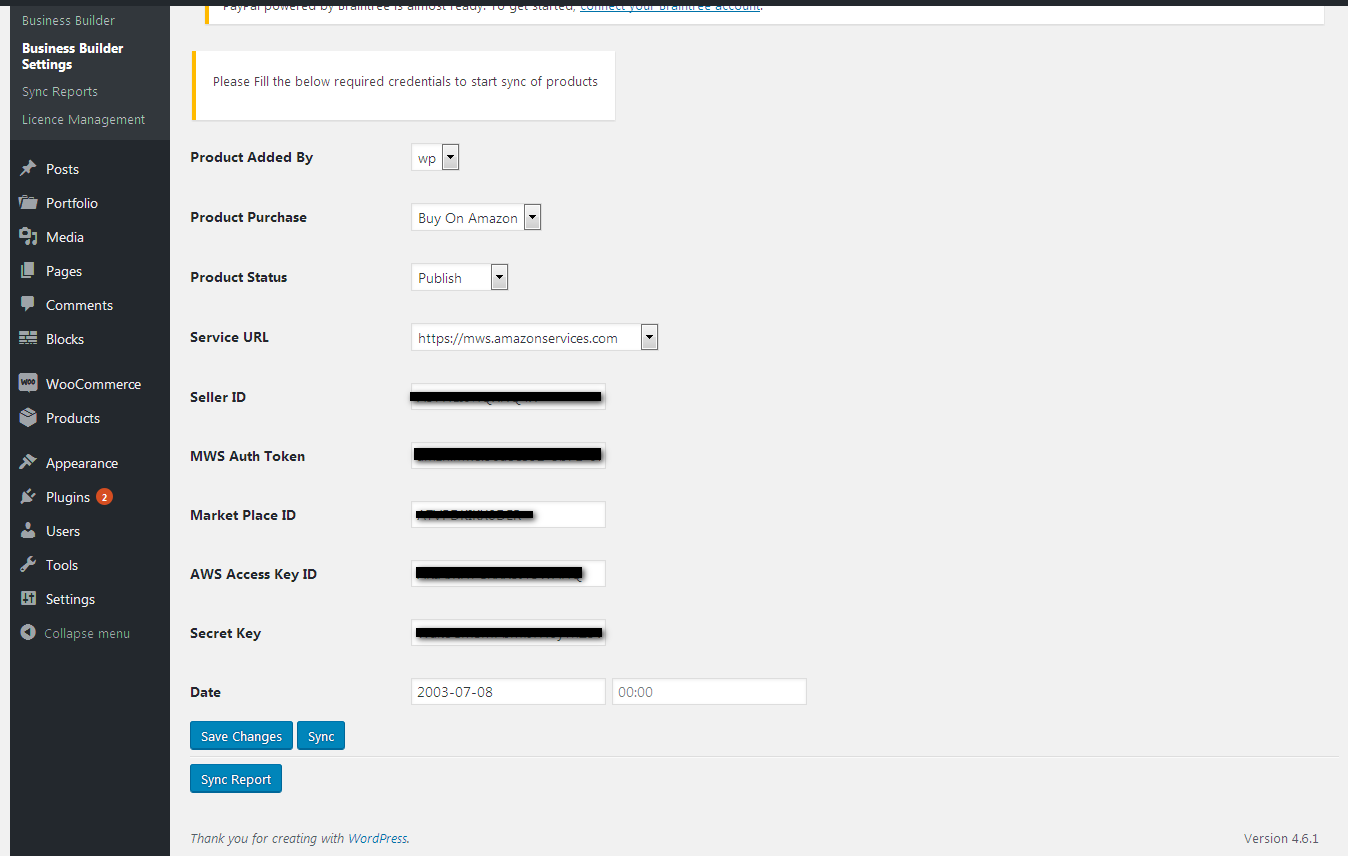
Task: Click the Posts pushpin icon
Action: (x=28, y=169)
